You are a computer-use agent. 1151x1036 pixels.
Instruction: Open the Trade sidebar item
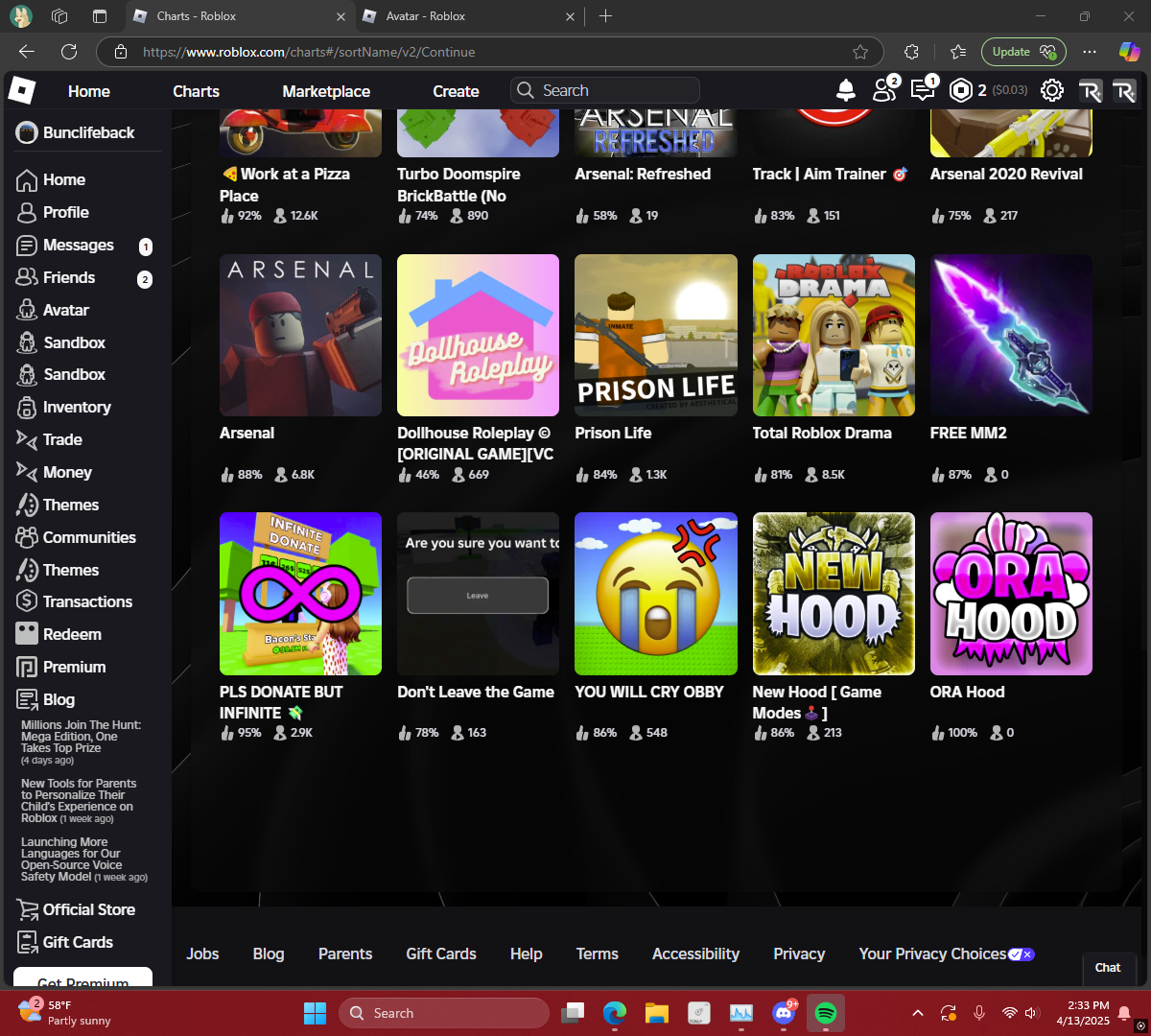[x=49, y=440]
